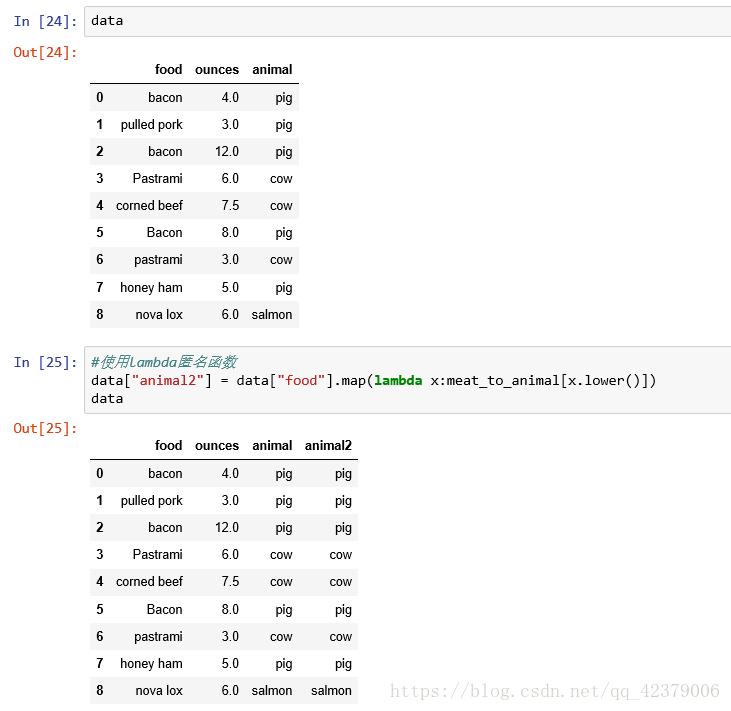Click the Chinese lambda comment line

point(164,362)
